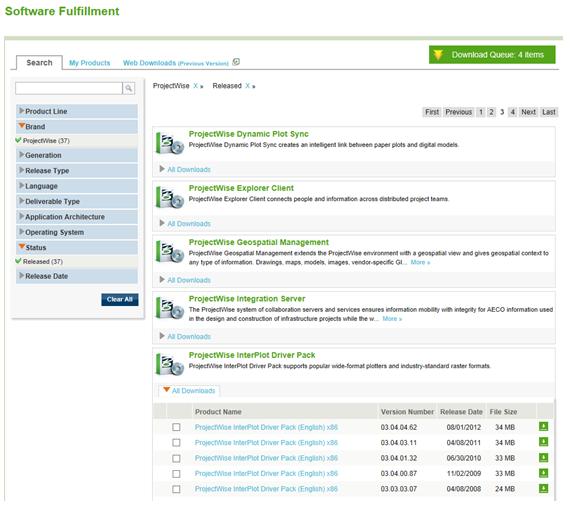
Task: Check the box for version 03.03.03.07
Action: (x=176, y=489)
